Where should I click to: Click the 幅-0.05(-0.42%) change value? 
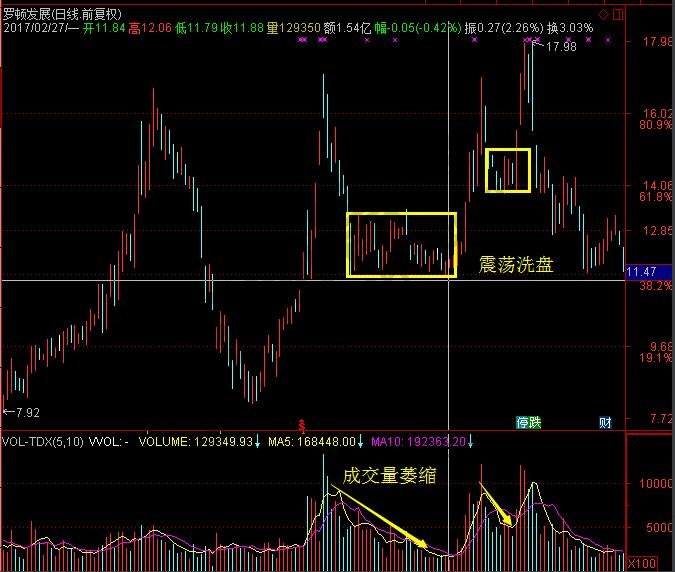coord(418,28)
